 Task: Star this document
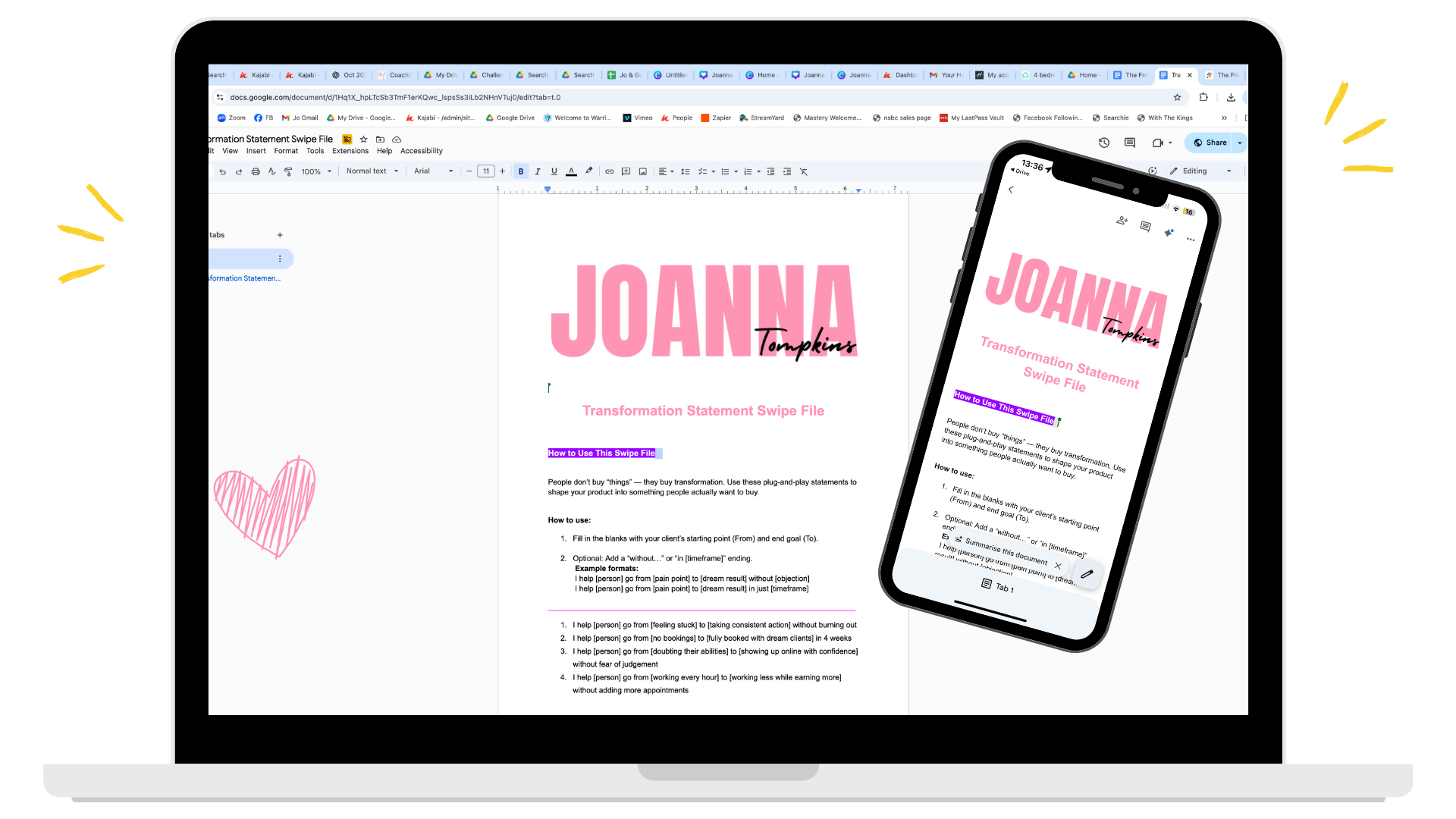tap(363, 140)
